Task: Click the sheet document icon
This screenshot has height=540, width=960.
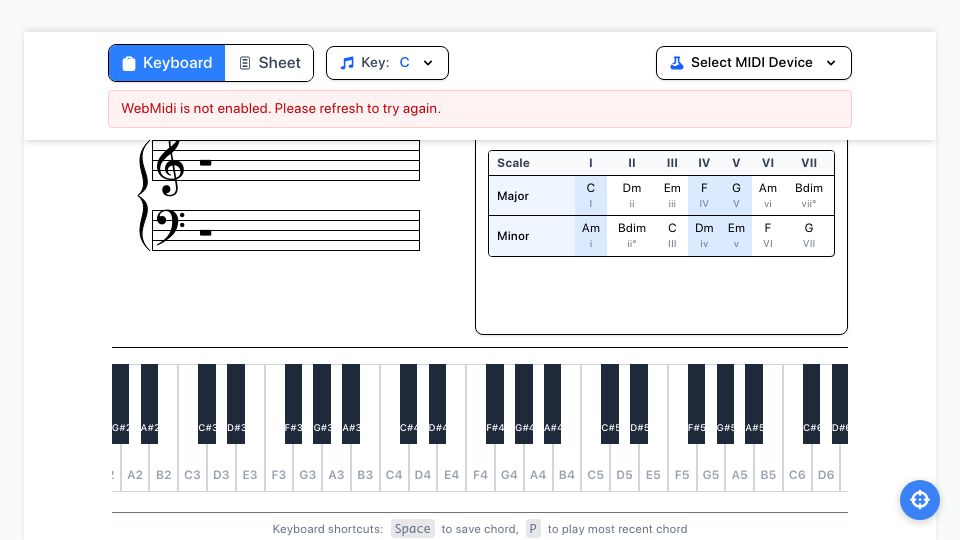Action: pyautogui.click(x=244, y=63)
